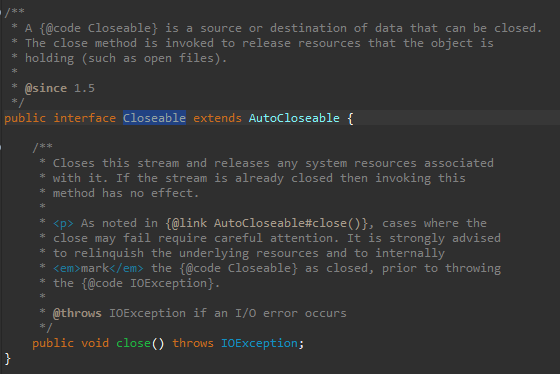This screenshot has height=374, width=560.
Task: Click the close method name in the declaration
Action: (x=133, y=343)
